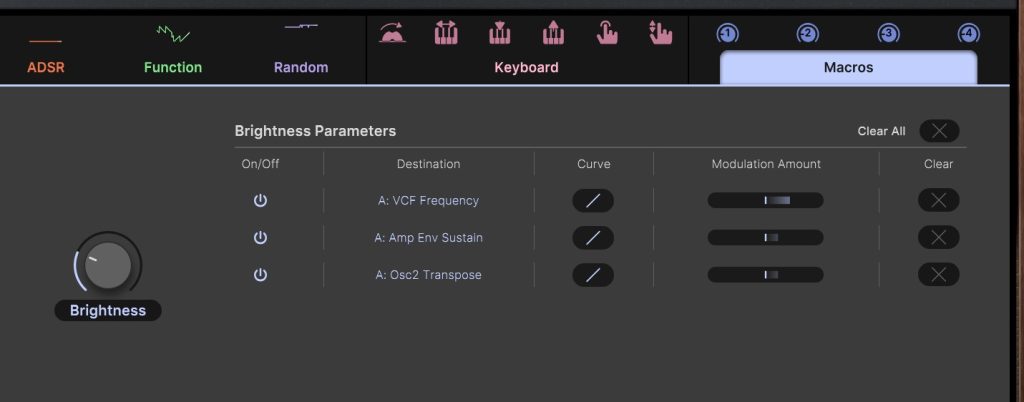The height and width of the screenshot is (402, 1024).
Task: Open the Random modulation tab
Action: 301,56
